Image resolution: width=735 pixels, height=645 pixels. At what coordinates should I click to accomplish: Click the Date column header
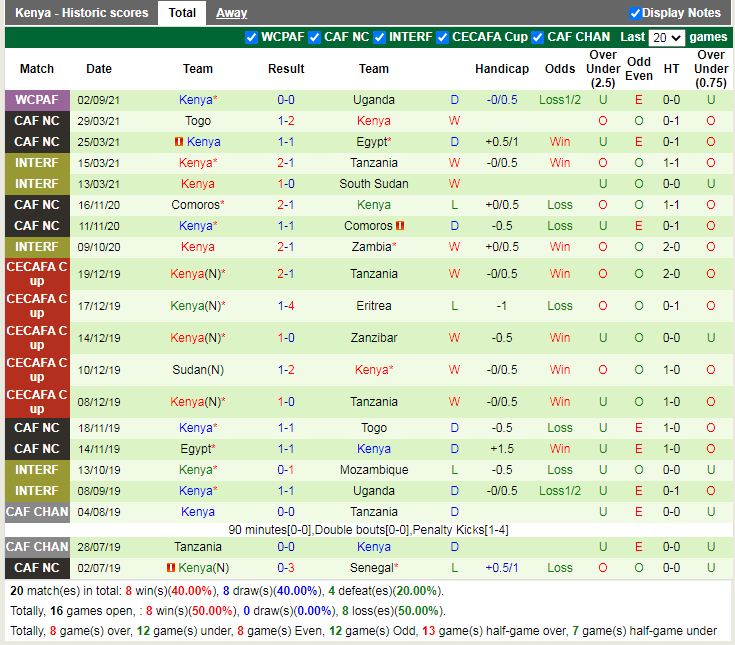[99, 69]
